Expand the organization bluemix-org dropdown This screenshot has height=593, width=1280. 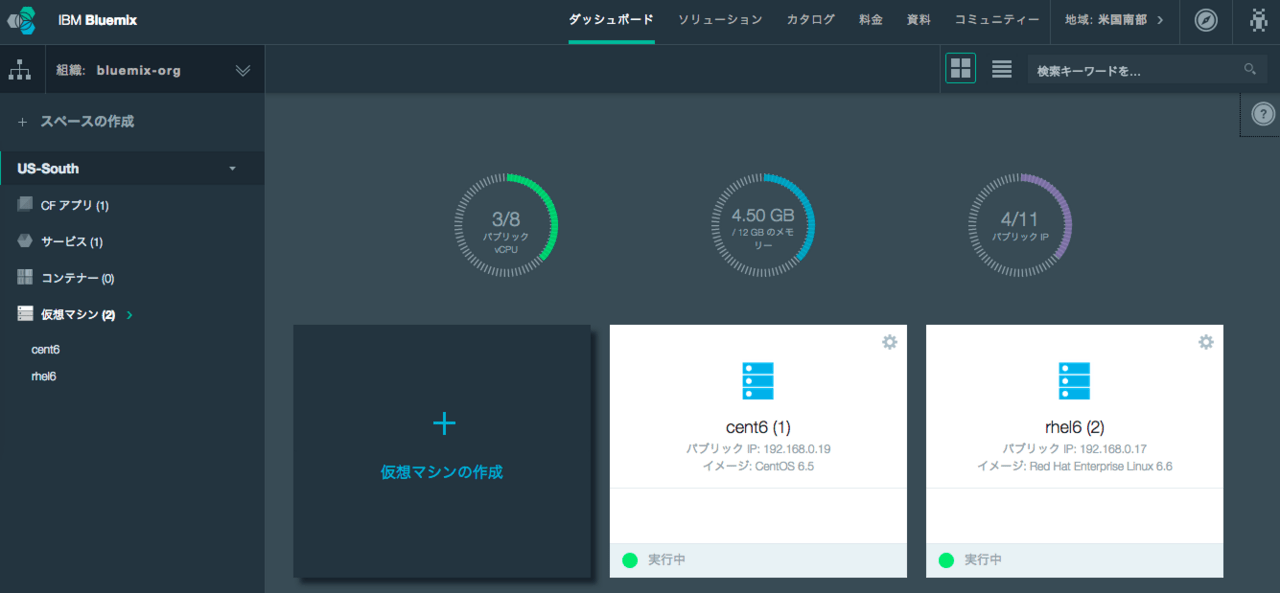click(x=242, y=70)
